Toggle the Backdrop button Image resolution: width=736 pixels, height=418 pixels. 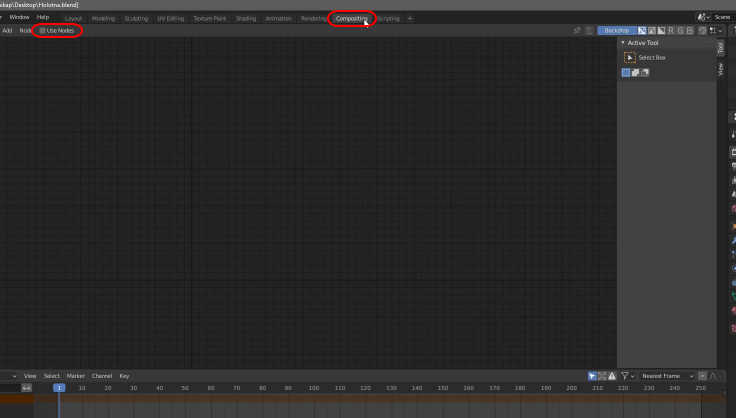click(x=617, y=30)
